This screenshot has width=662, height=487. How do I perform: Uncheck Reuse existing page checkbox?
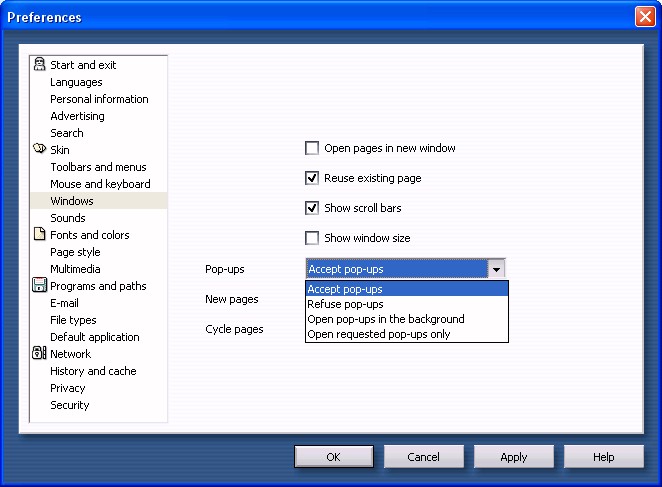(x=312, y=178)
